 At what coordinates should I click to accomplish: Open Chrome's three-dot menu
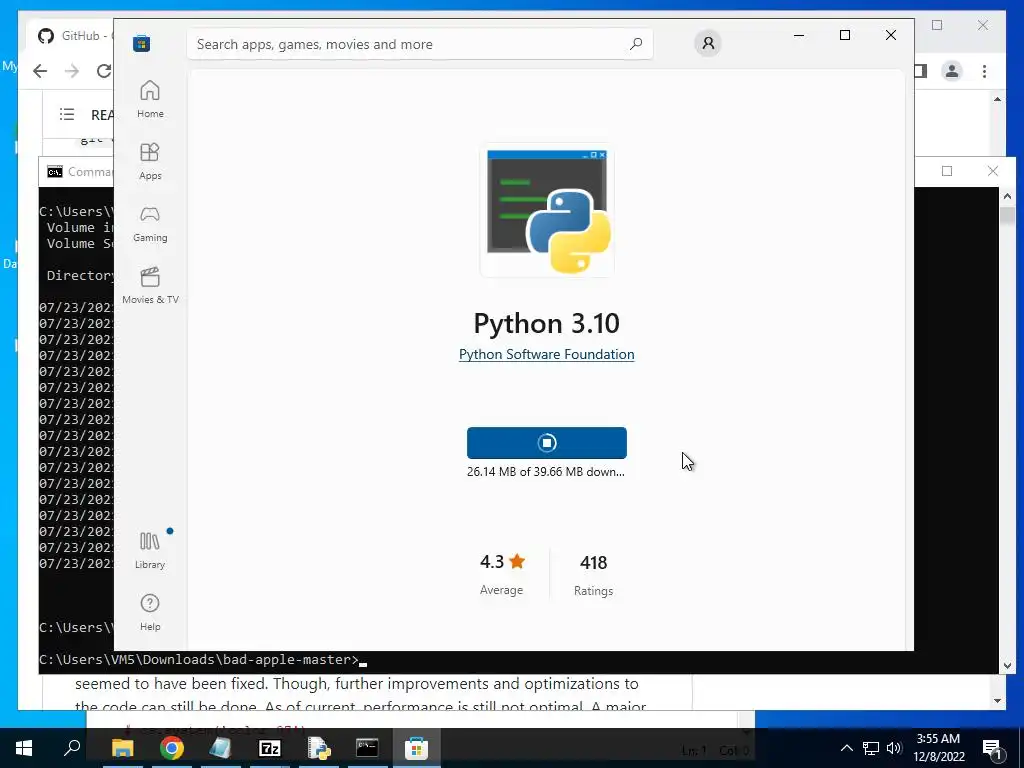[984, 71]
